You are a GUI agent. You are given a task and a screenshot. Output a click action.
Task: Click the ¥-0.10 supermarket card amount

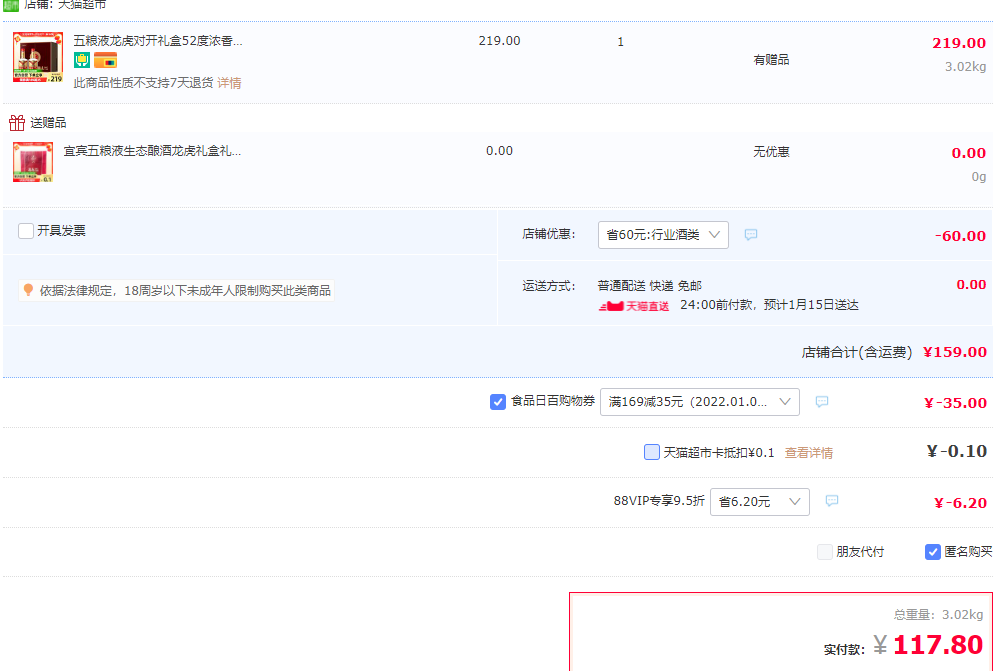(957, 451)
